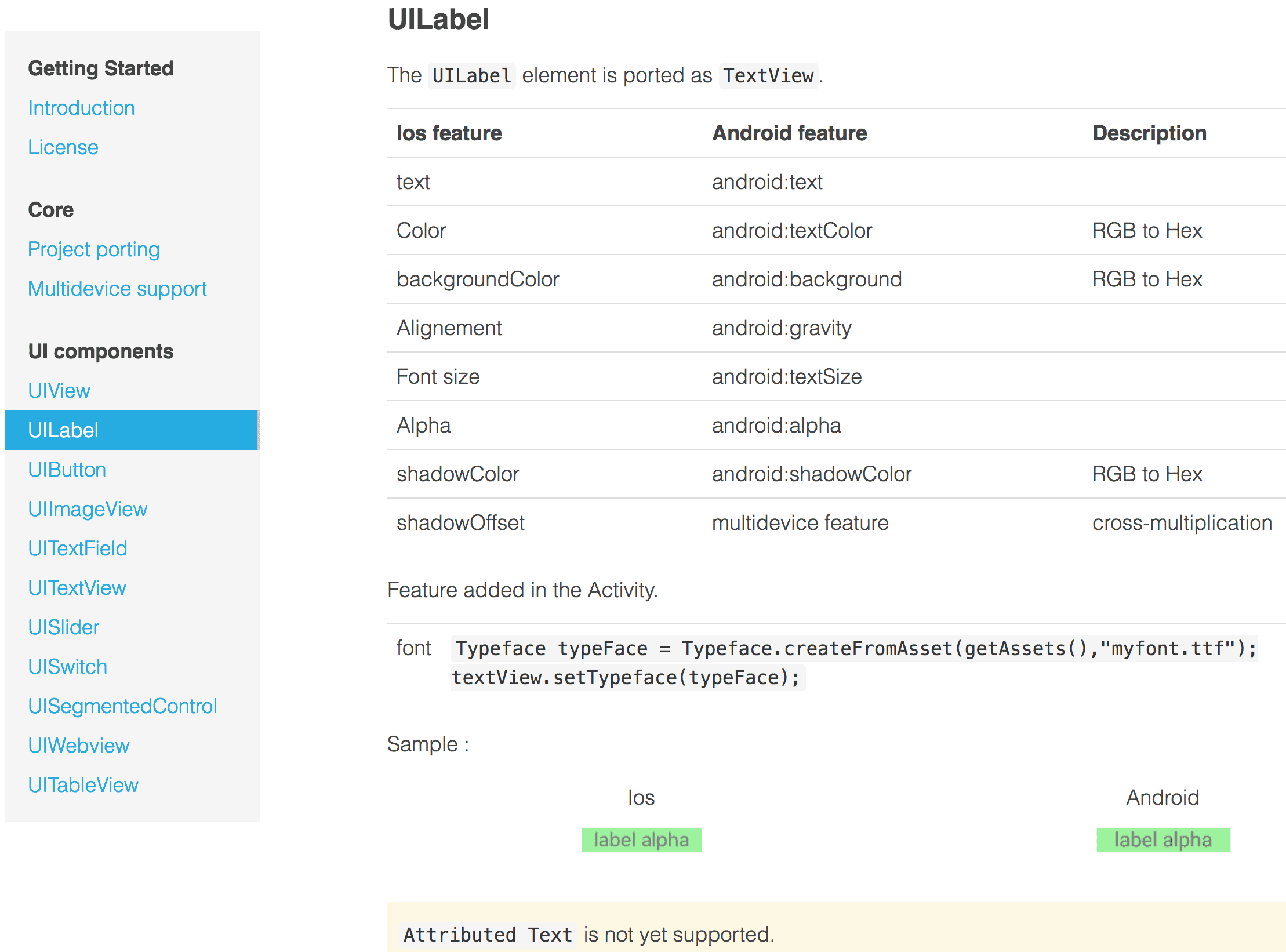
Task: Click the Android label alpha sample image
Action: coord(1163,840)
